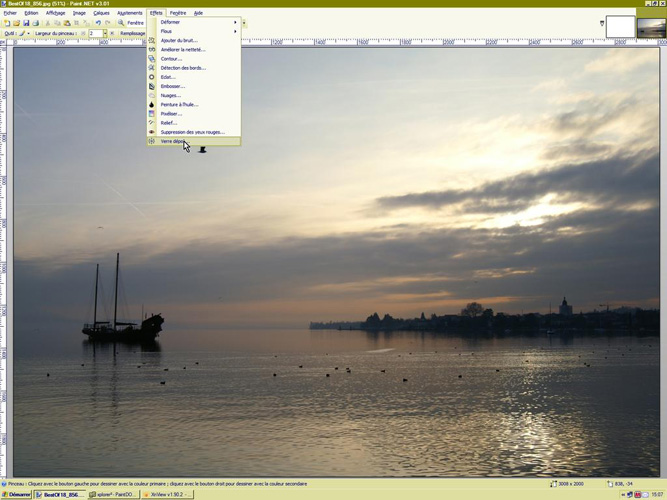Viewport: 667px width, 500px height.
Task: Open the Ajustements menu
Action: [130, 13]
